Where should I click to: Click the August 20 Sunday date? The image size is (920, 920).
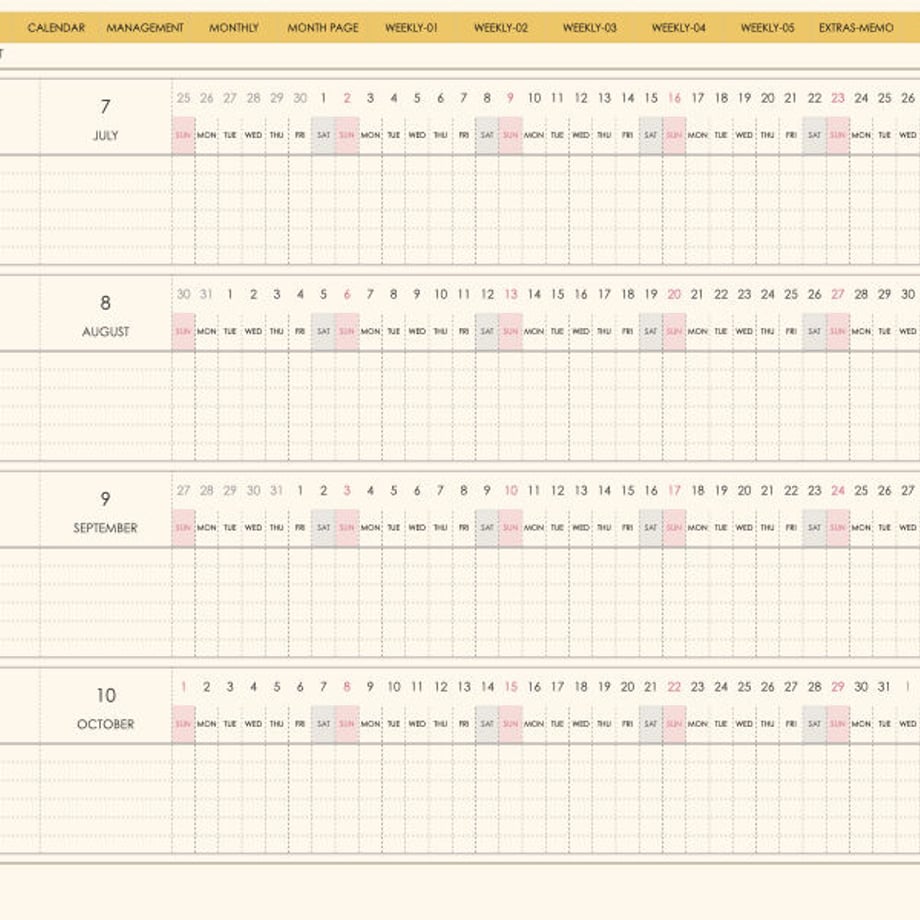[674, 294]
